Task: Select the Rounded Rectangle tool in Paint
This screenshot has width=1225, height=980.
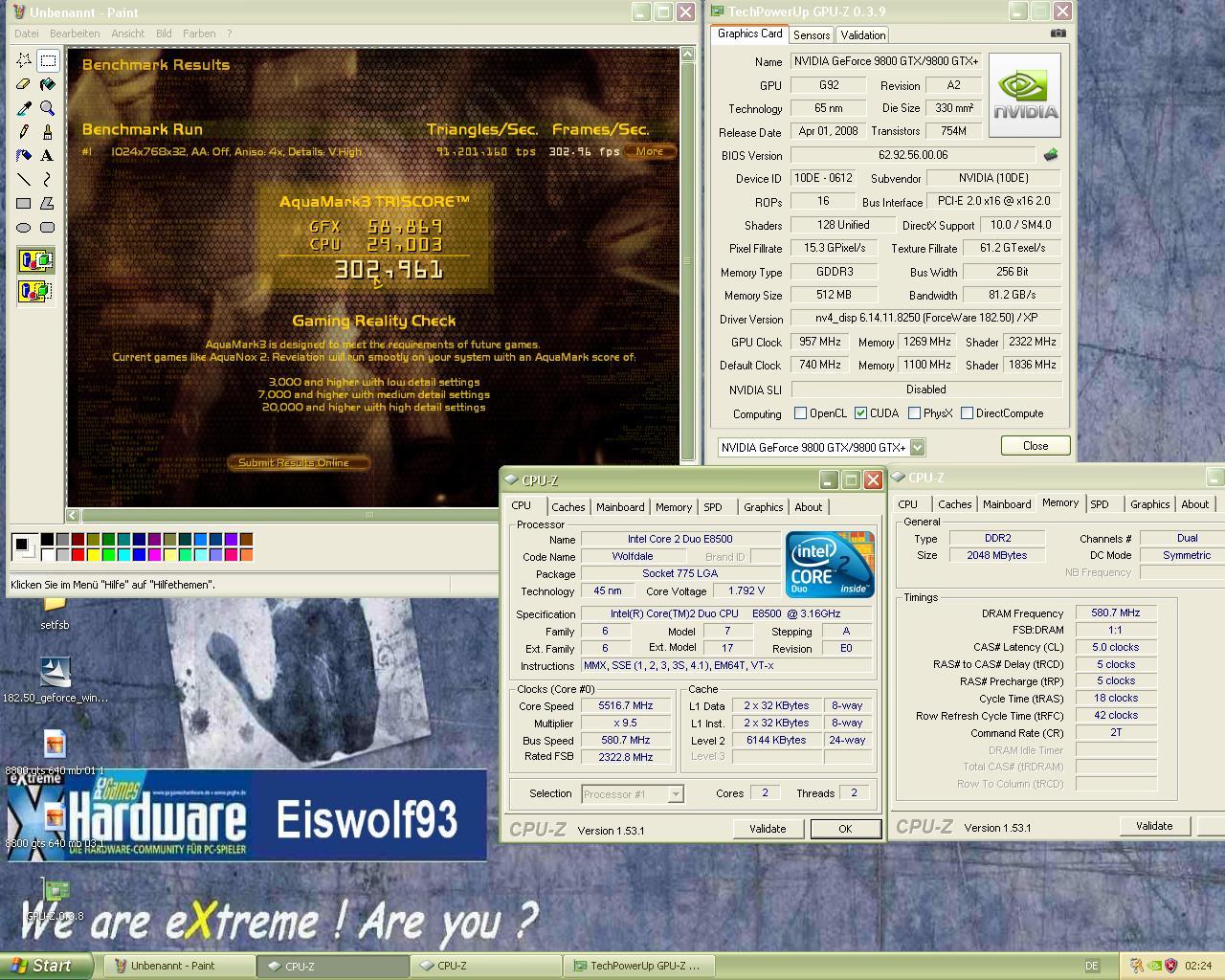Action: [x=48, y=228]
